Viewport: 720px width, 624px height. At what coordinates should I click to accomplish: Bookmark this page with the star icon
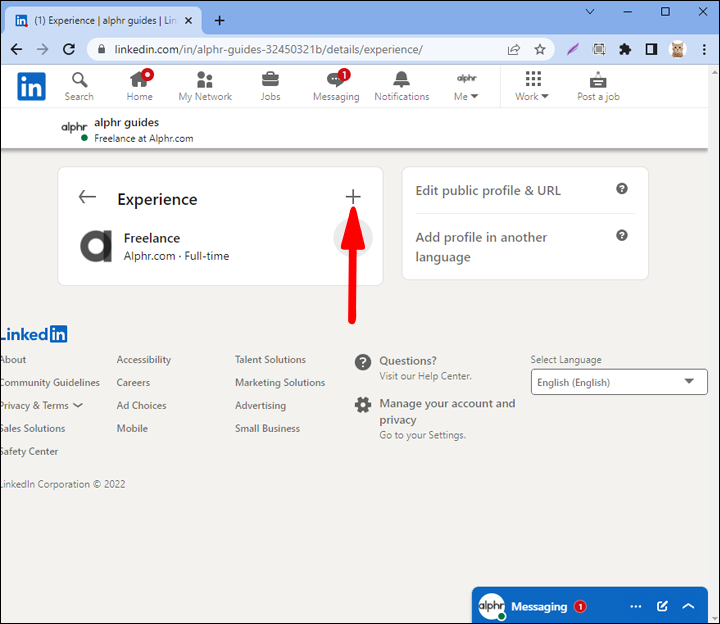click(540, 49)
